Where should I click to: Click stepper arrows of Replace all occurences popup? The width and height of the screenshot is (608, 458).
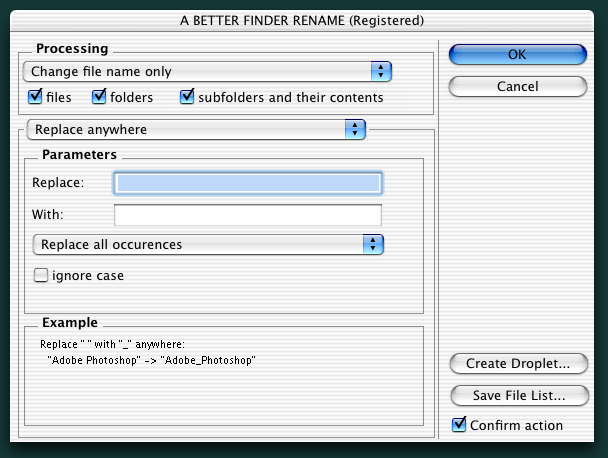pos(373,244)
